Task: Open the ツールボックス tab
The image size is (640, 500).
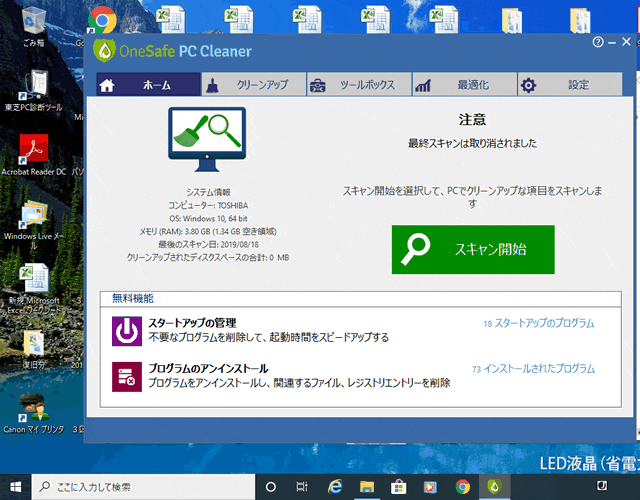Action: point(359,84)
